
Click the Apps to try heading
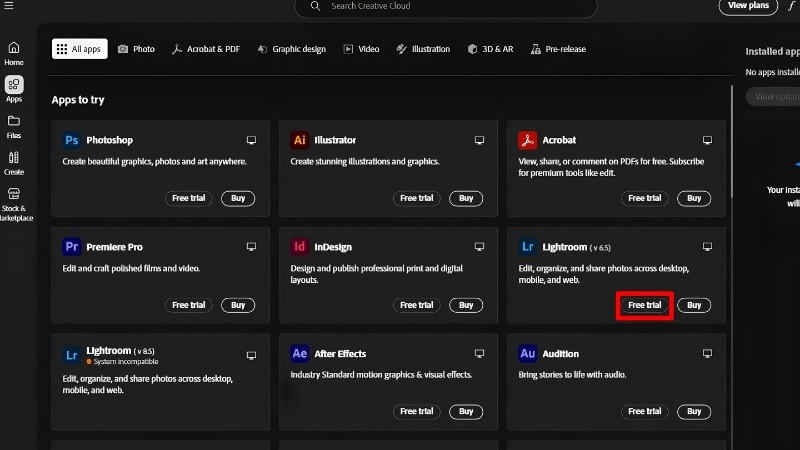click(x=78, y=99)
